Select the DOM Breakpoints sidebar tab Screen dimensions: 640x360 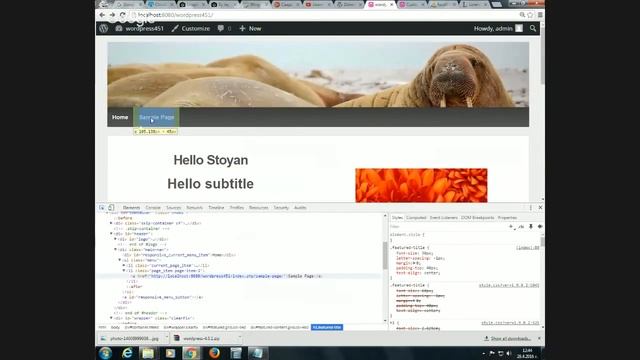coord(478,218)
